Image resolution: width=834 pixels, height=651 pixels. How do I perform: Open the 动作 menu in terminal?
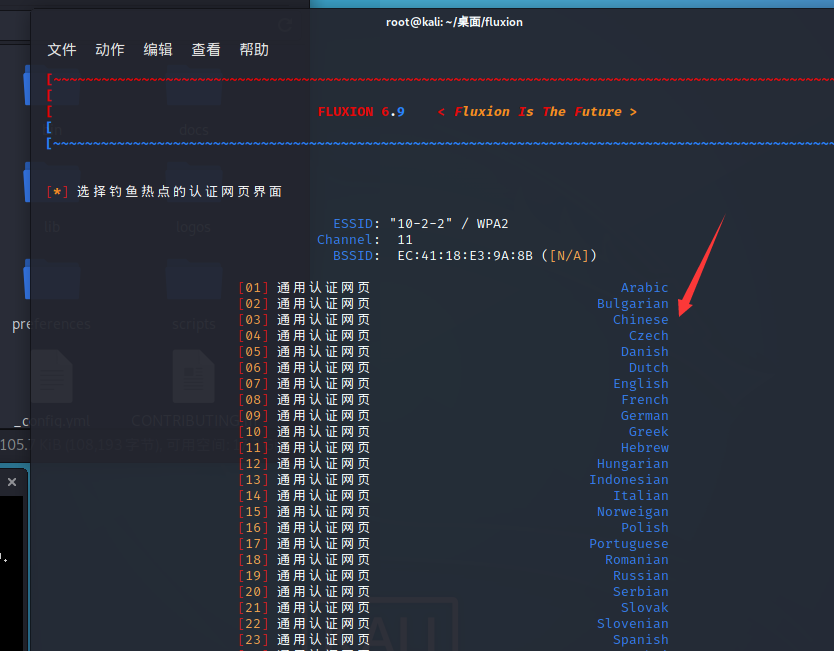110,49
